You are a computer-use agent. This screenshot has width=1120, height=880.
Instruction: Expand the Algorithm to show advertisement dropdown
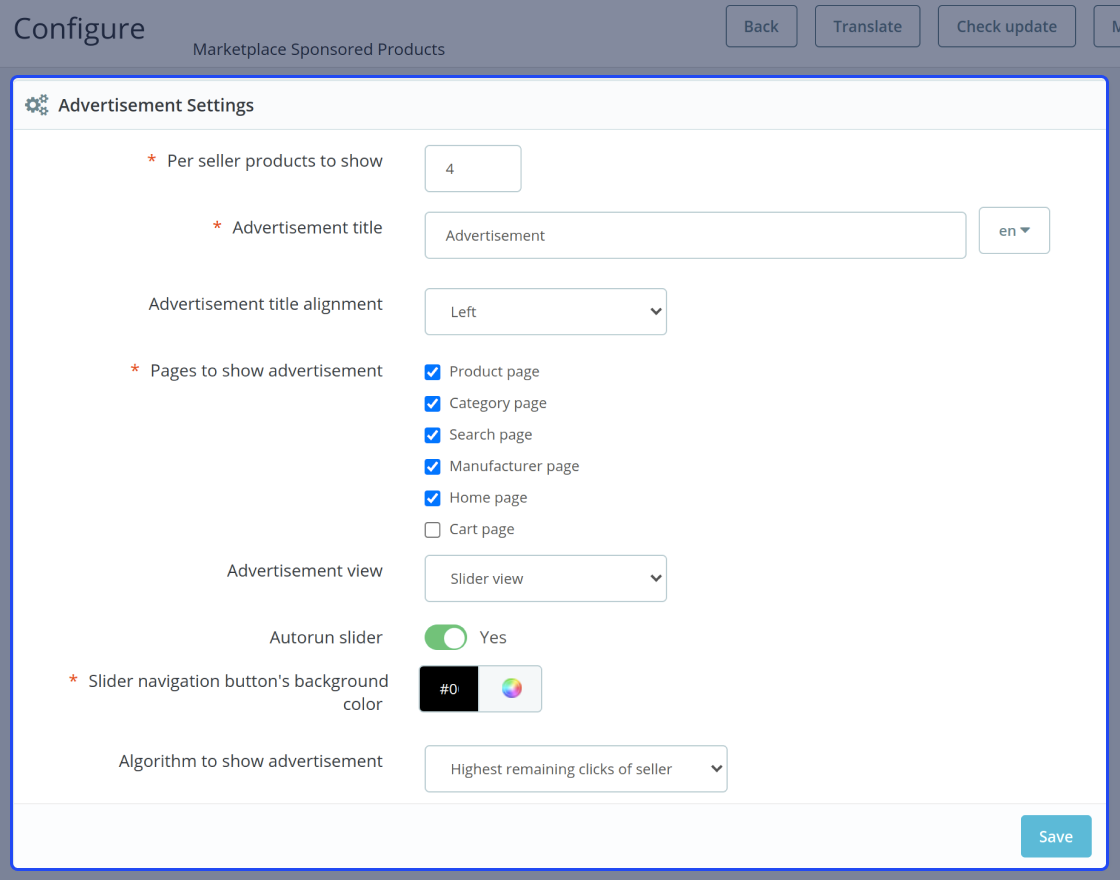pyautogui.click(x=576, y=769)
